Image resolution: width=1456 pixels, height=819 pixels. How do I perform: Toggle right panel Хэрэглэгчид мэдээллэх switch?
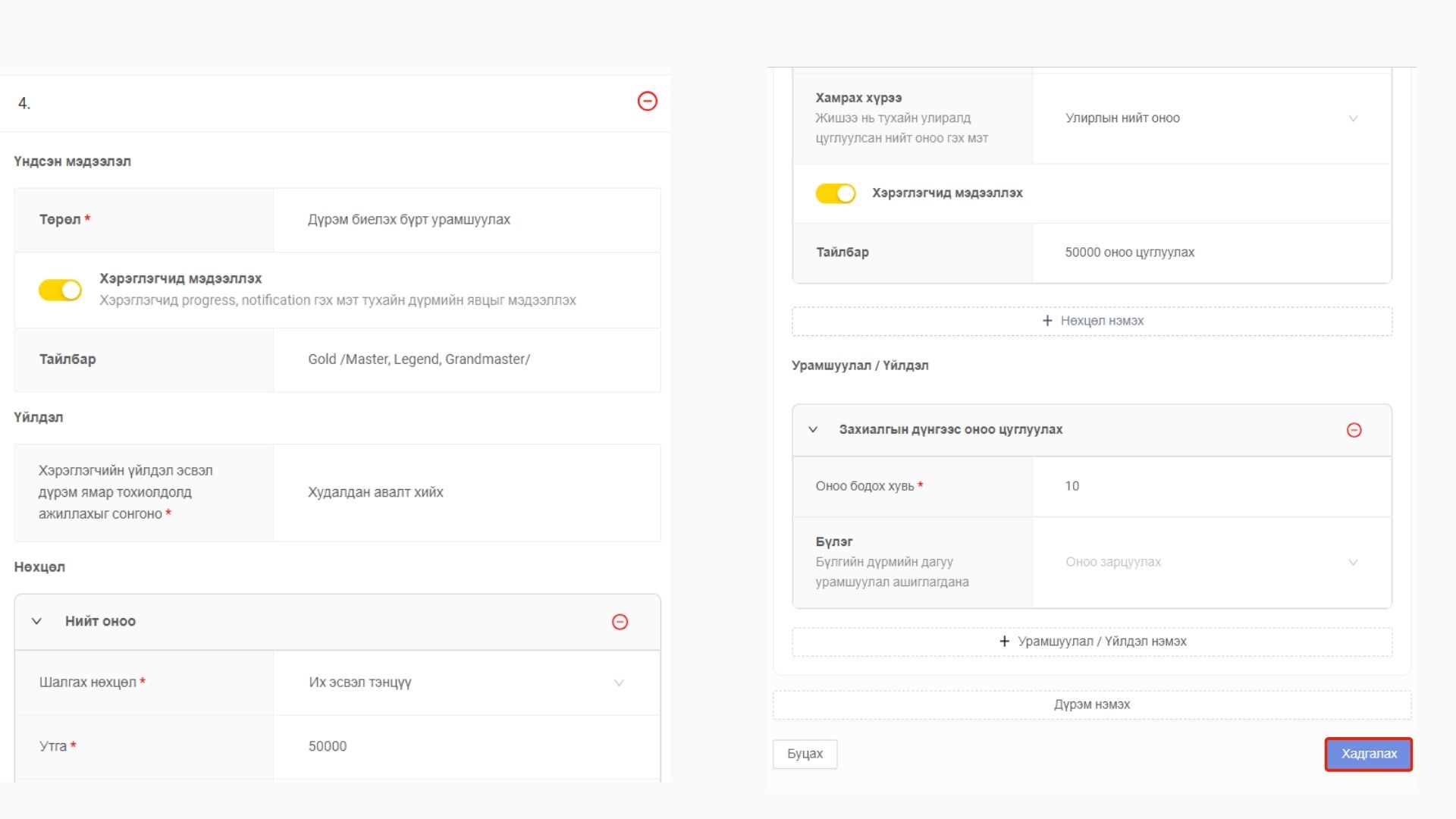coord(835,193)
